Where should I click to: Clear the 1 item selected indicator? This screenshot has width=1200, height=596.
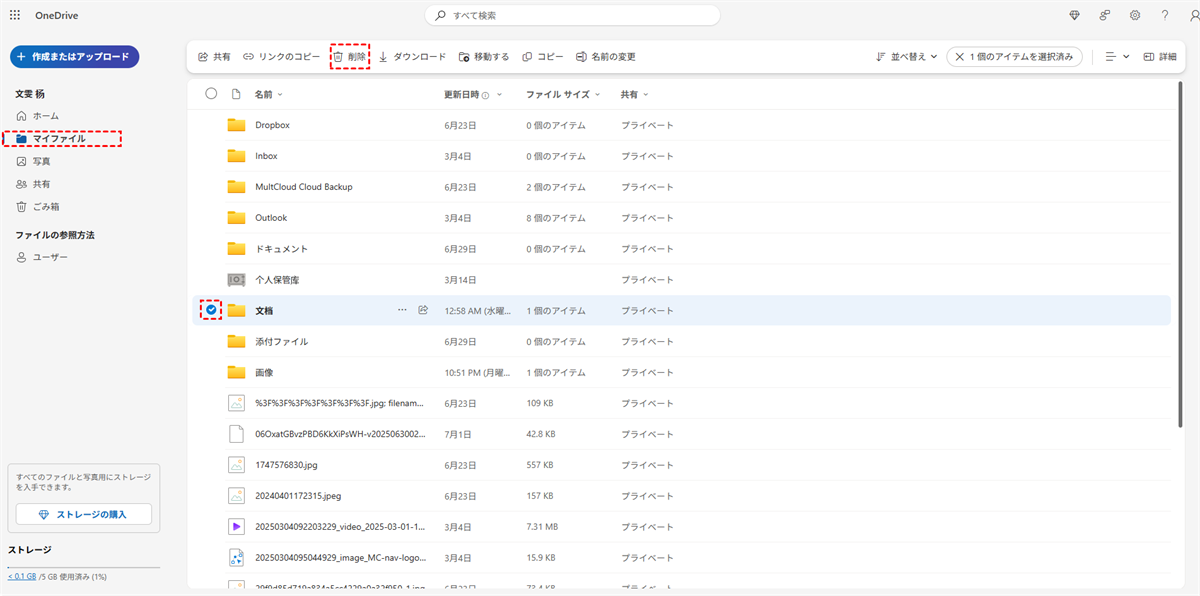pyautogui.click(x=961, y=57)
